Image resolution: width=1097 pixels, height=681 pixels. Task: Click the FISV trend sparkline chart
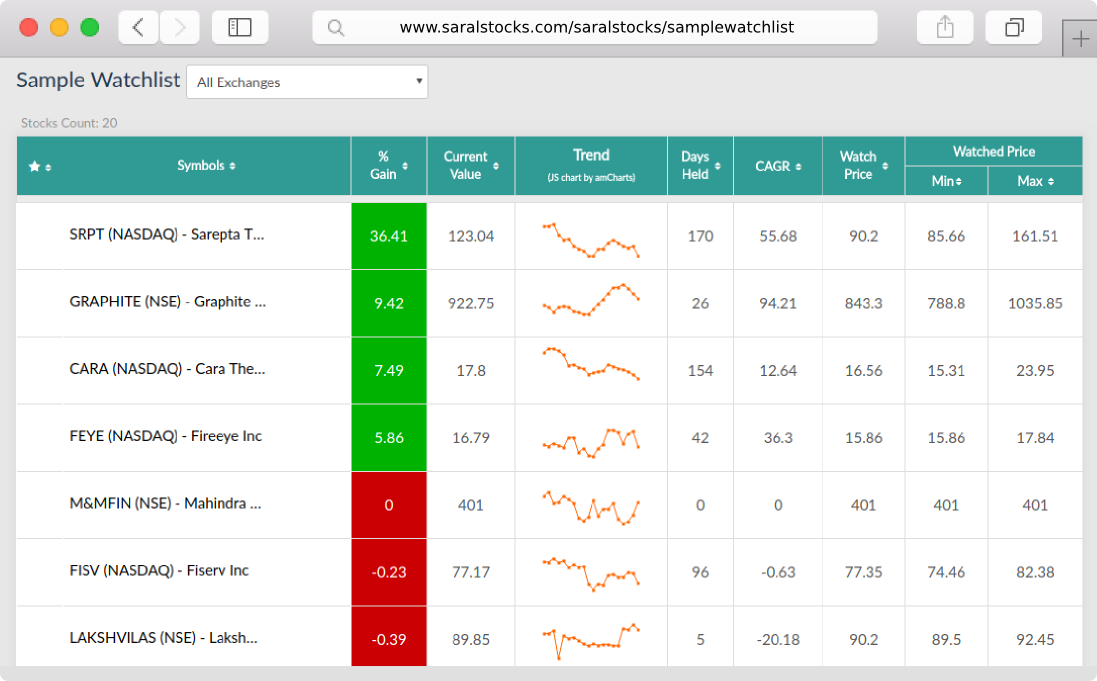pos(591,574)
